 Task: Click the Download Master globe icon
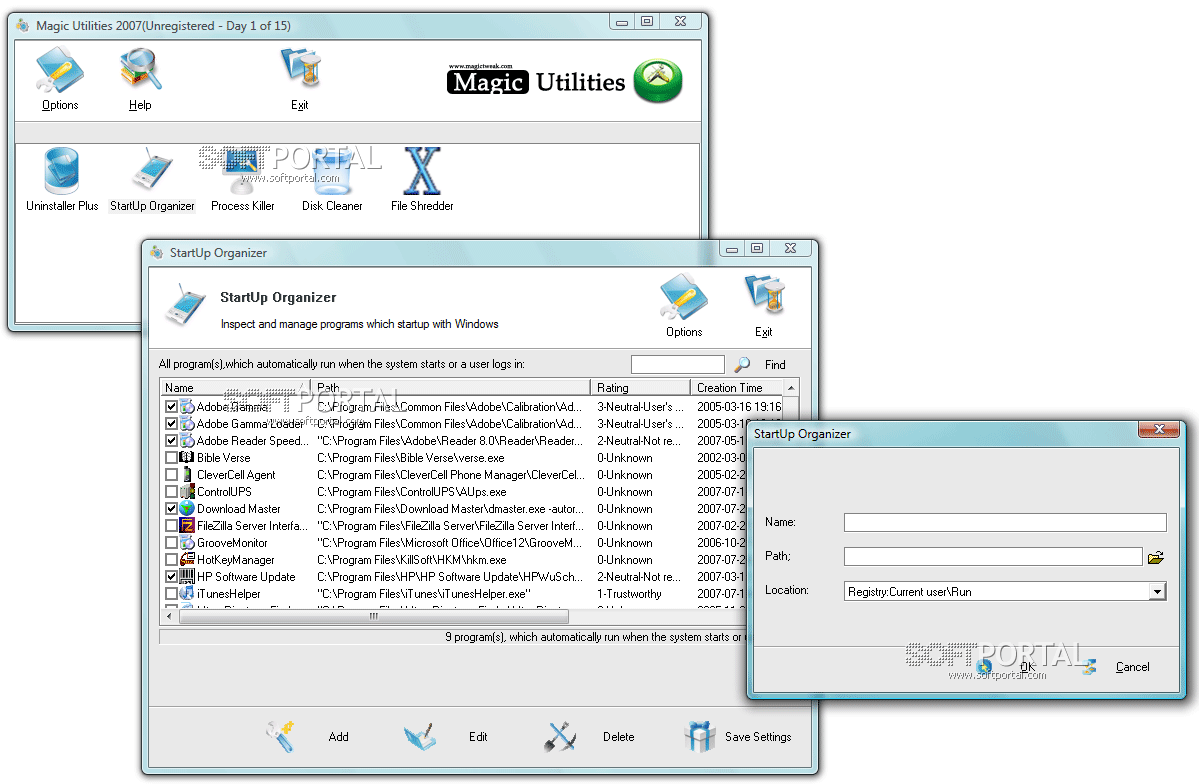coord(187,509)
